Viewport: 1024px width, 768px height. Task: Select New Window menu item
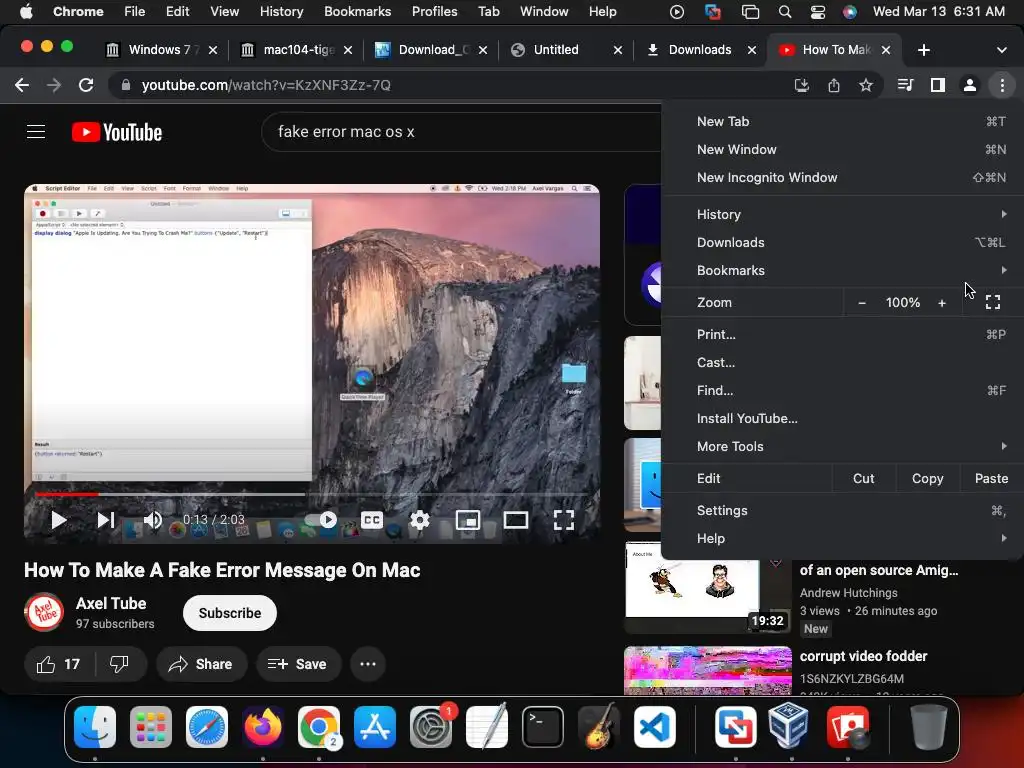[x=842, y=150]
